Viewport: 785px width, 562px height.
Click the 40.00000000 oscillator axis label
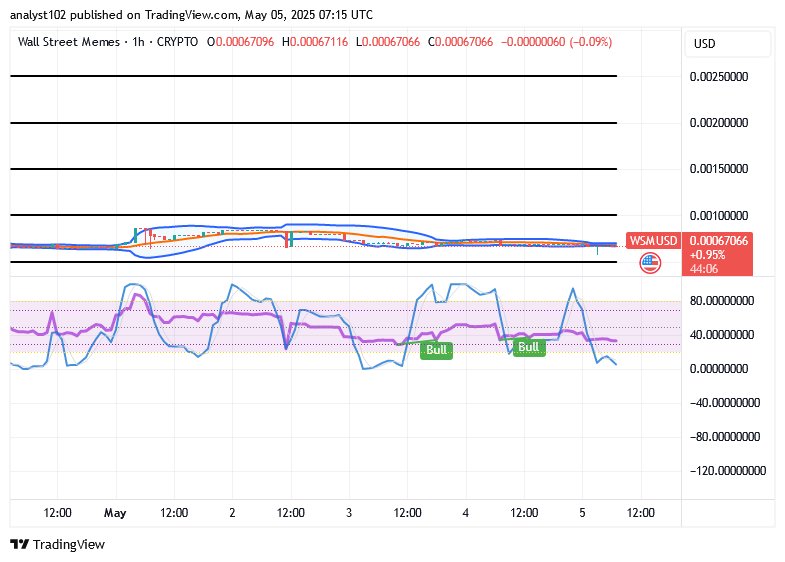pyautogui.click(x=722, y=335)
